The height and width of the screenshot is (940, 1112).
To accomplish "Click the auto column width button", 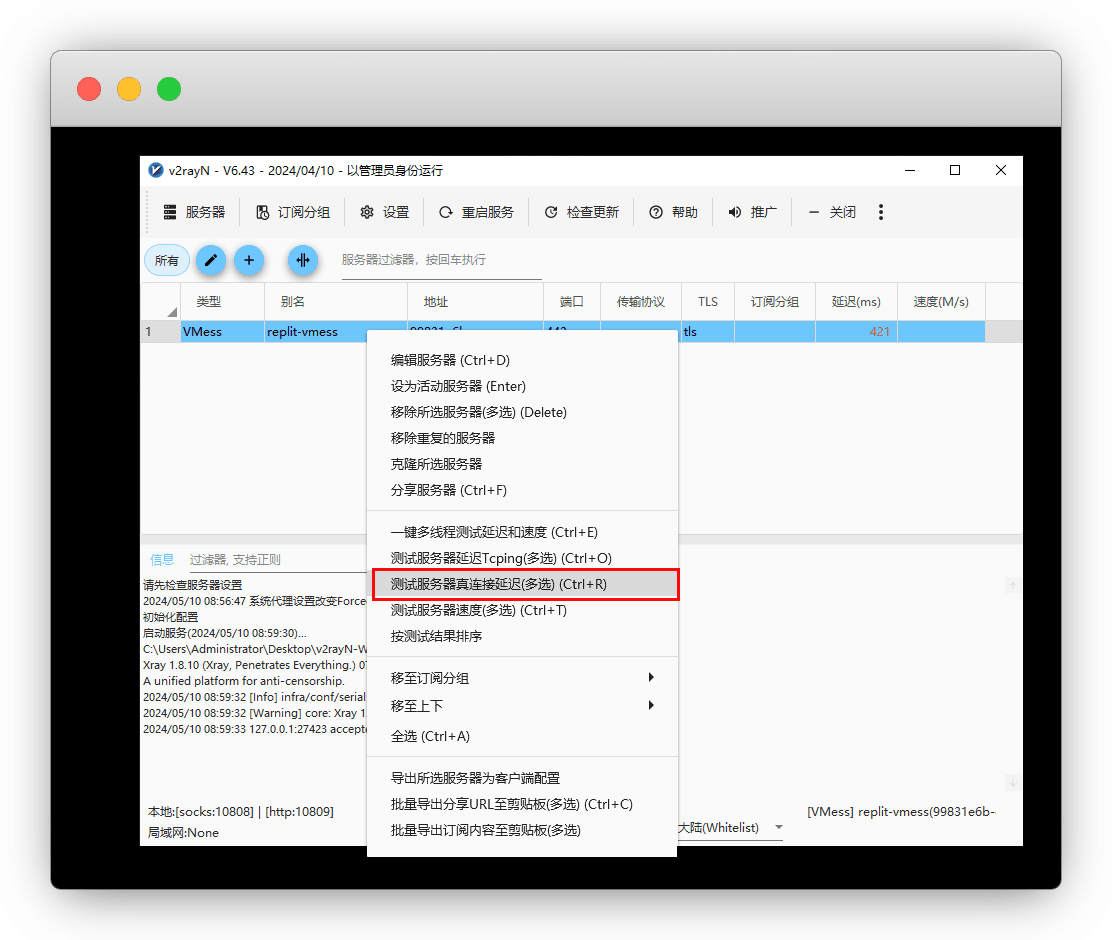I will pos(303,260).
